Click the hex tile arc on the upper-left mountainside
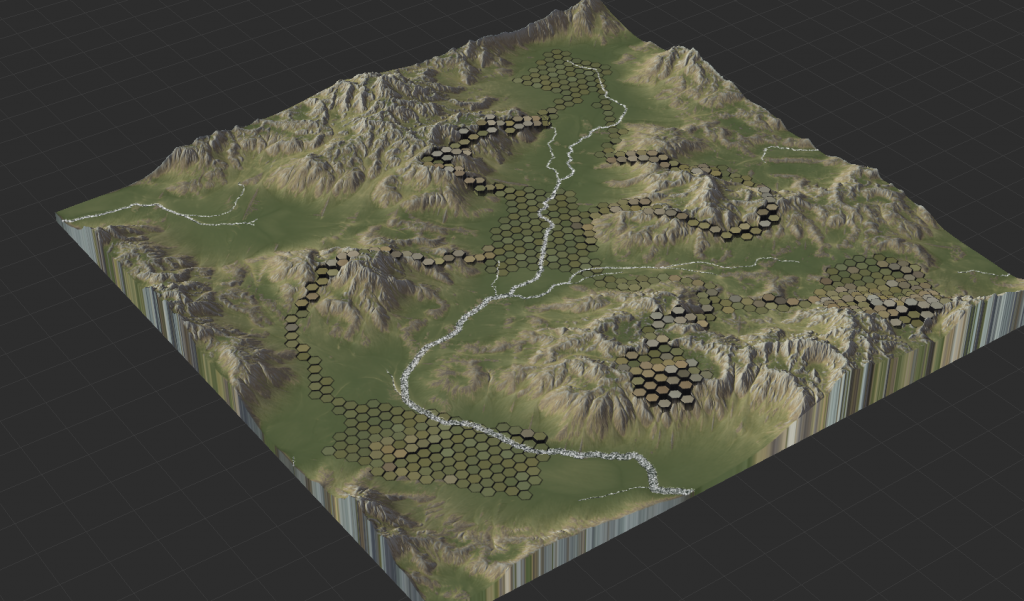This screenshot has height=601, width=1024. coord(480,138)
